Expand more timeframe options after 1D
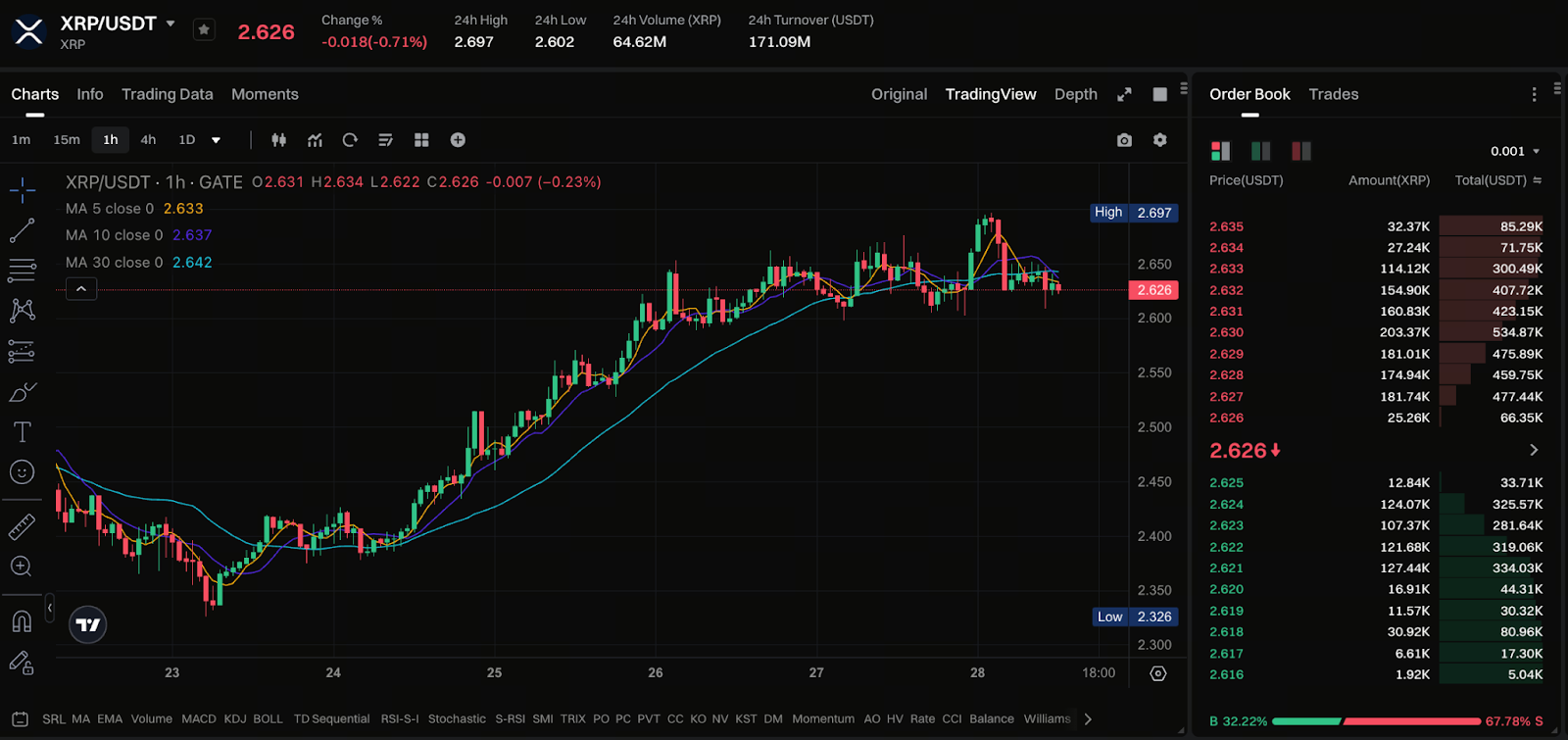 point(217,140)
